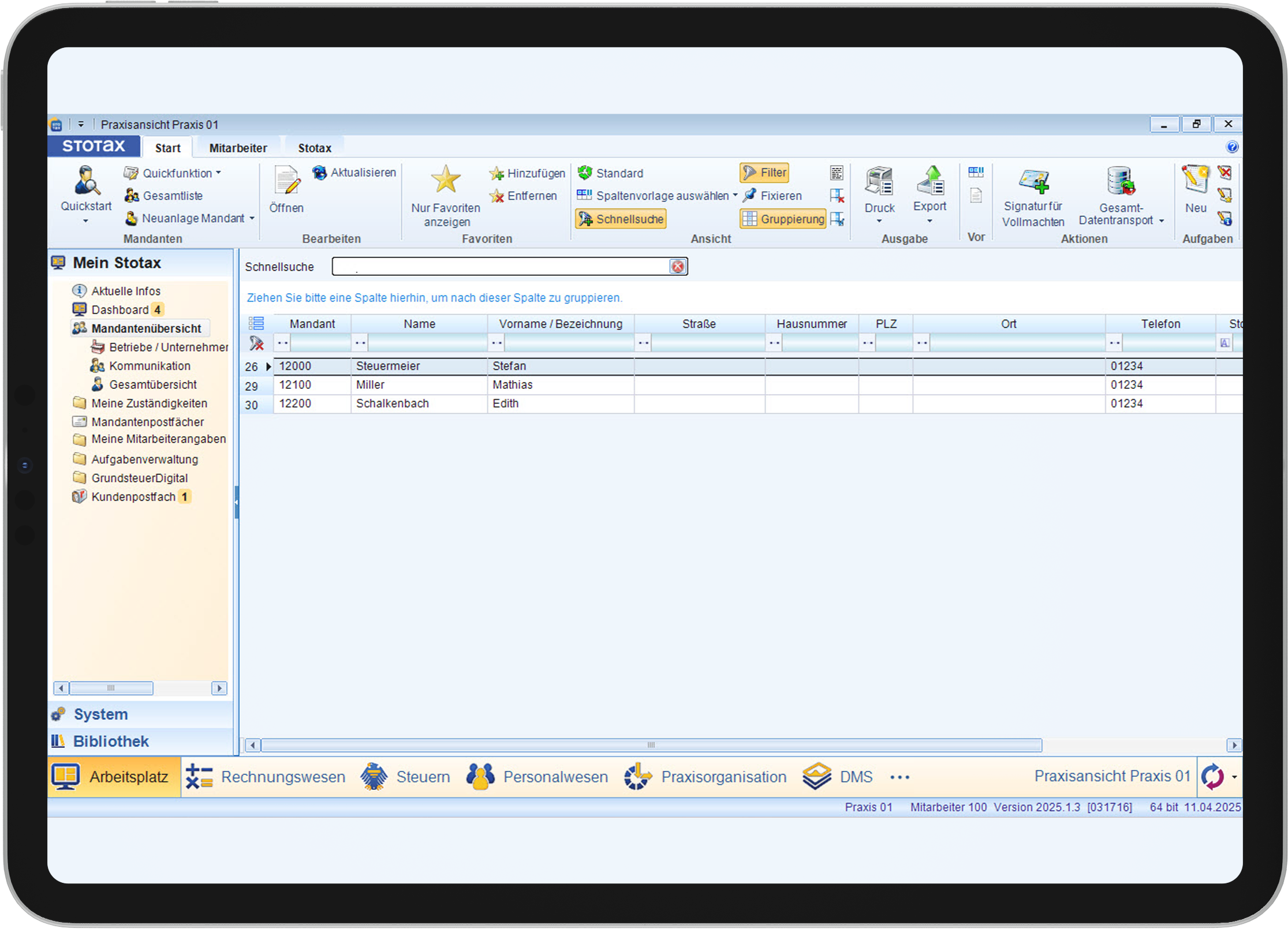This screenshot has height=929, width=1288.
Task: Open the Dashboard tree item
Action: coord(118,310)
